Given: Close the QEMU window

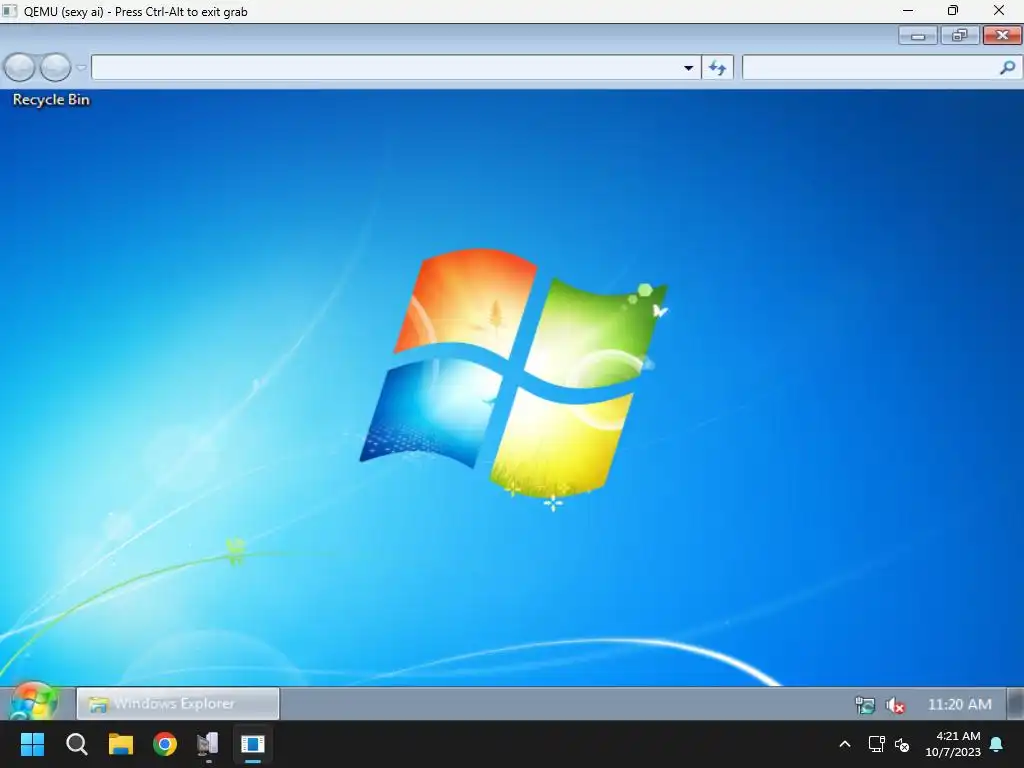Looking at the screenshot, I should tap(999, 10).
